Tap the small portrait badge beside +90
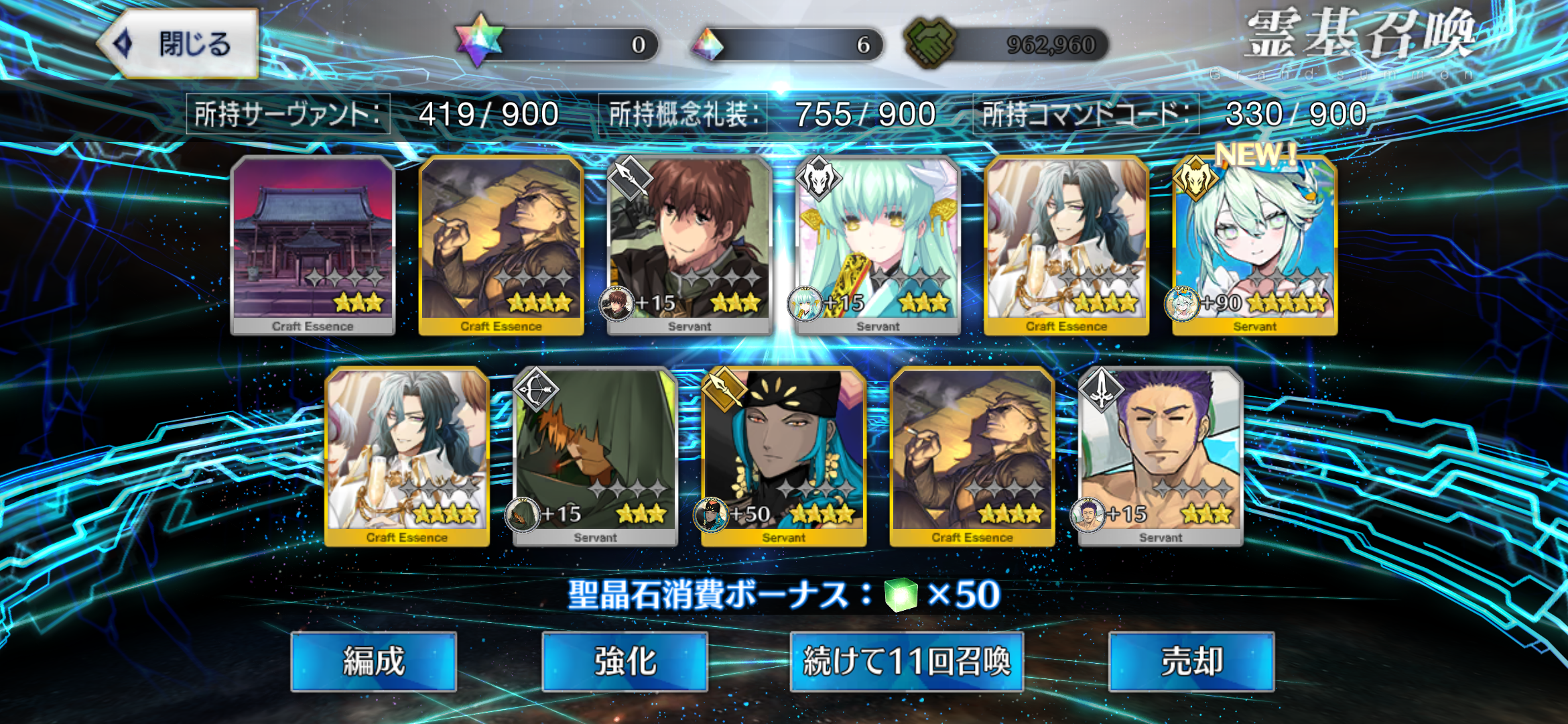 [1182, 304]
